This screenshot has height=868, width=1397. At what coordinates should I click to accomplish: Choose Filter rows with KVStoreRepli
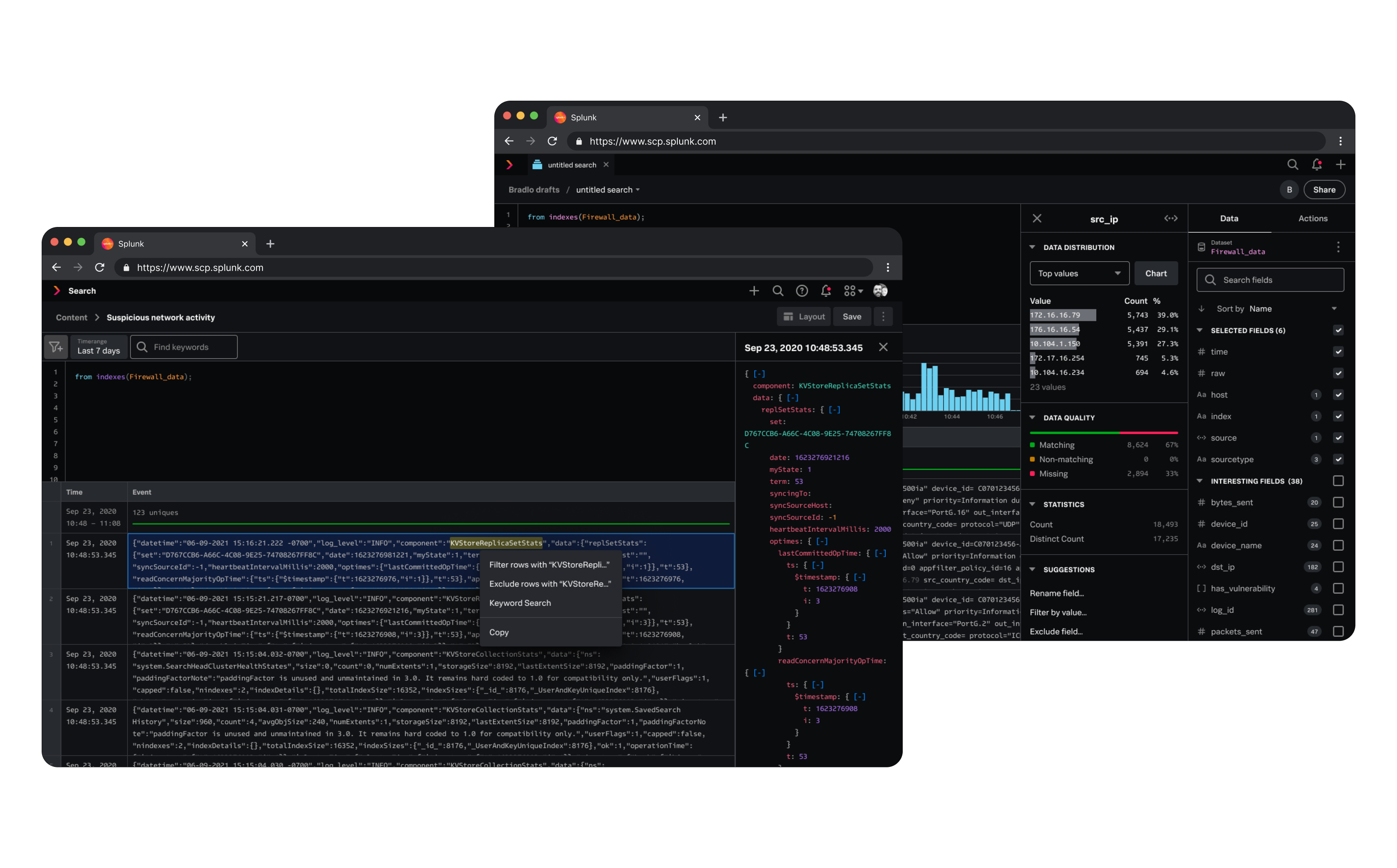(x=549, y=565)
